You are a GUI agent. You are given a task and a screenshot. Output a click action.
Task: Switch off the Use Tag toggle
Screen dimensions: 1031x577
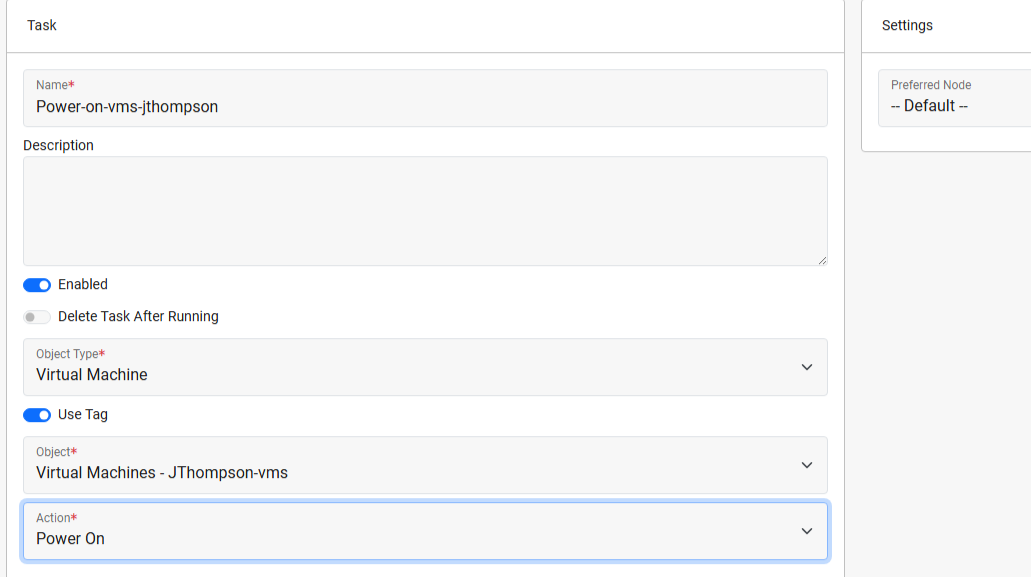[x=37, y=415]
